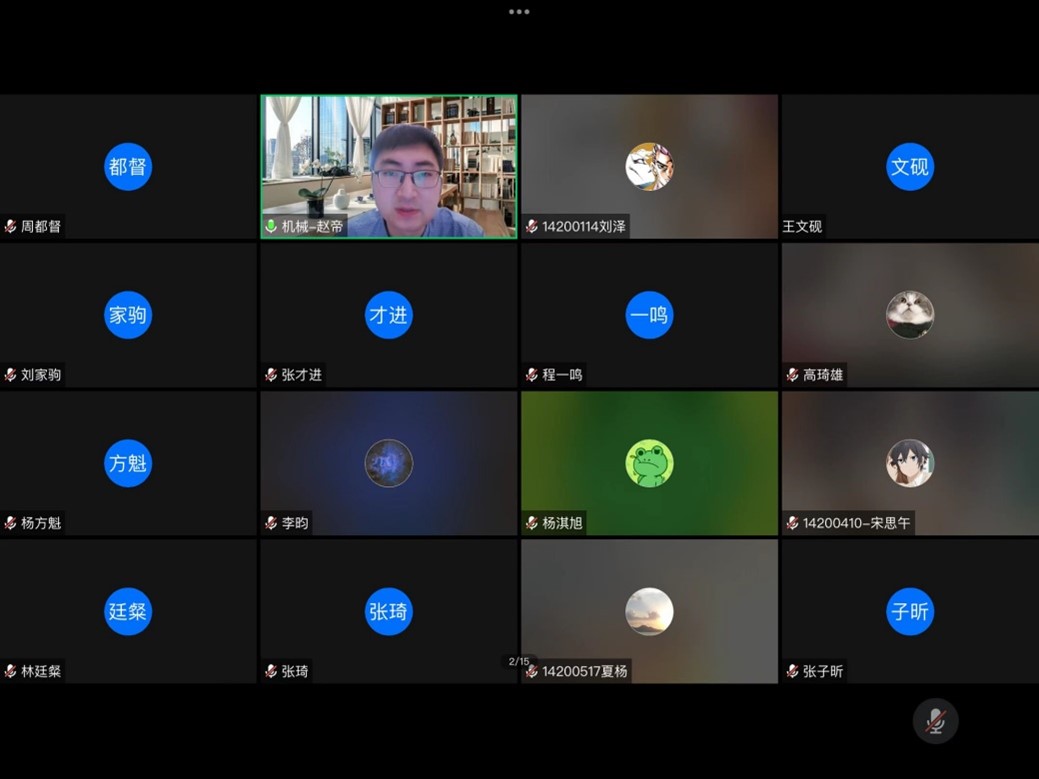
Task: Click the green microphone icon beside 机械-赵帝
Action: [x=271, y=227]
